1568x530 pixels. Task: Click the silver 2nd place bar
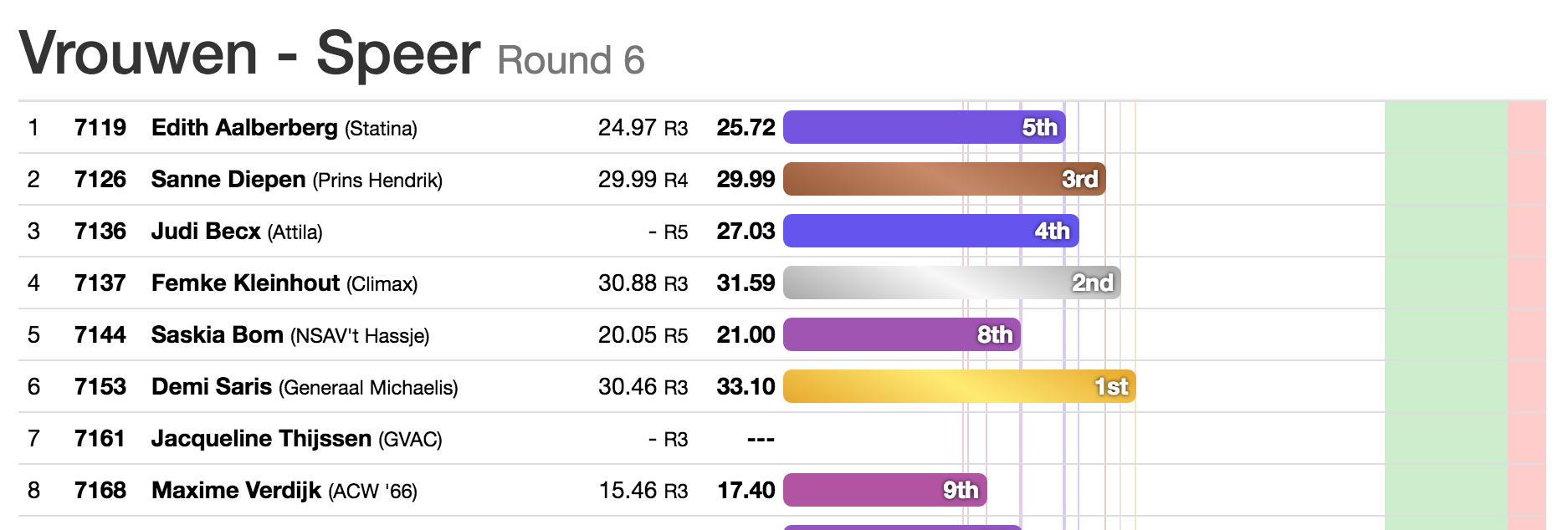951,283
